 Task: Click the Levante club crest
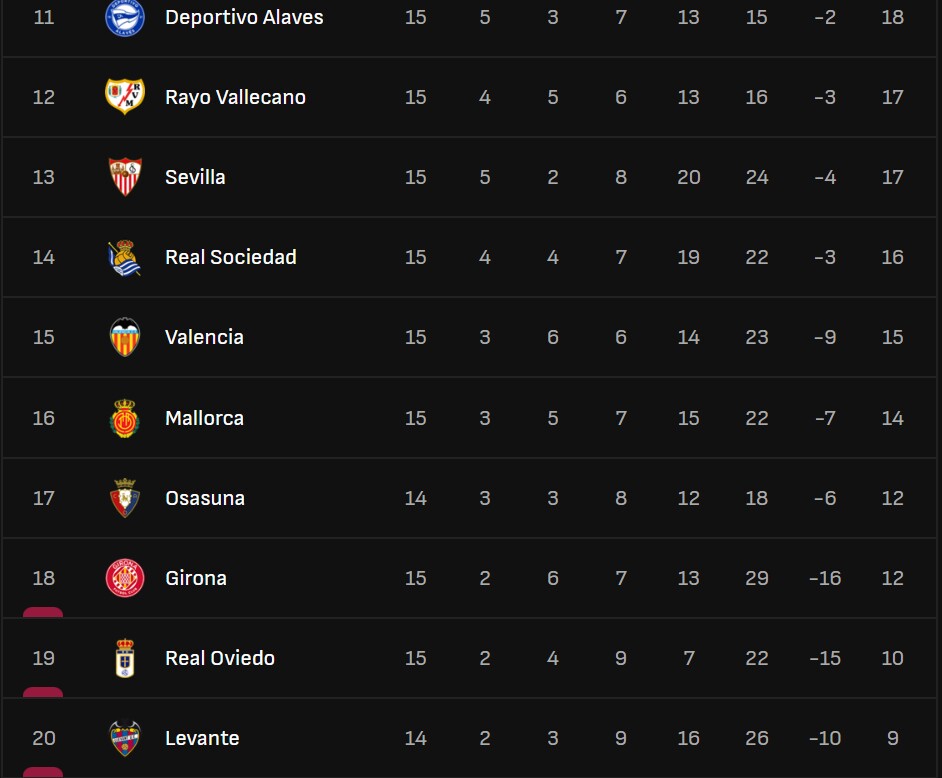[x=125, y=738]
